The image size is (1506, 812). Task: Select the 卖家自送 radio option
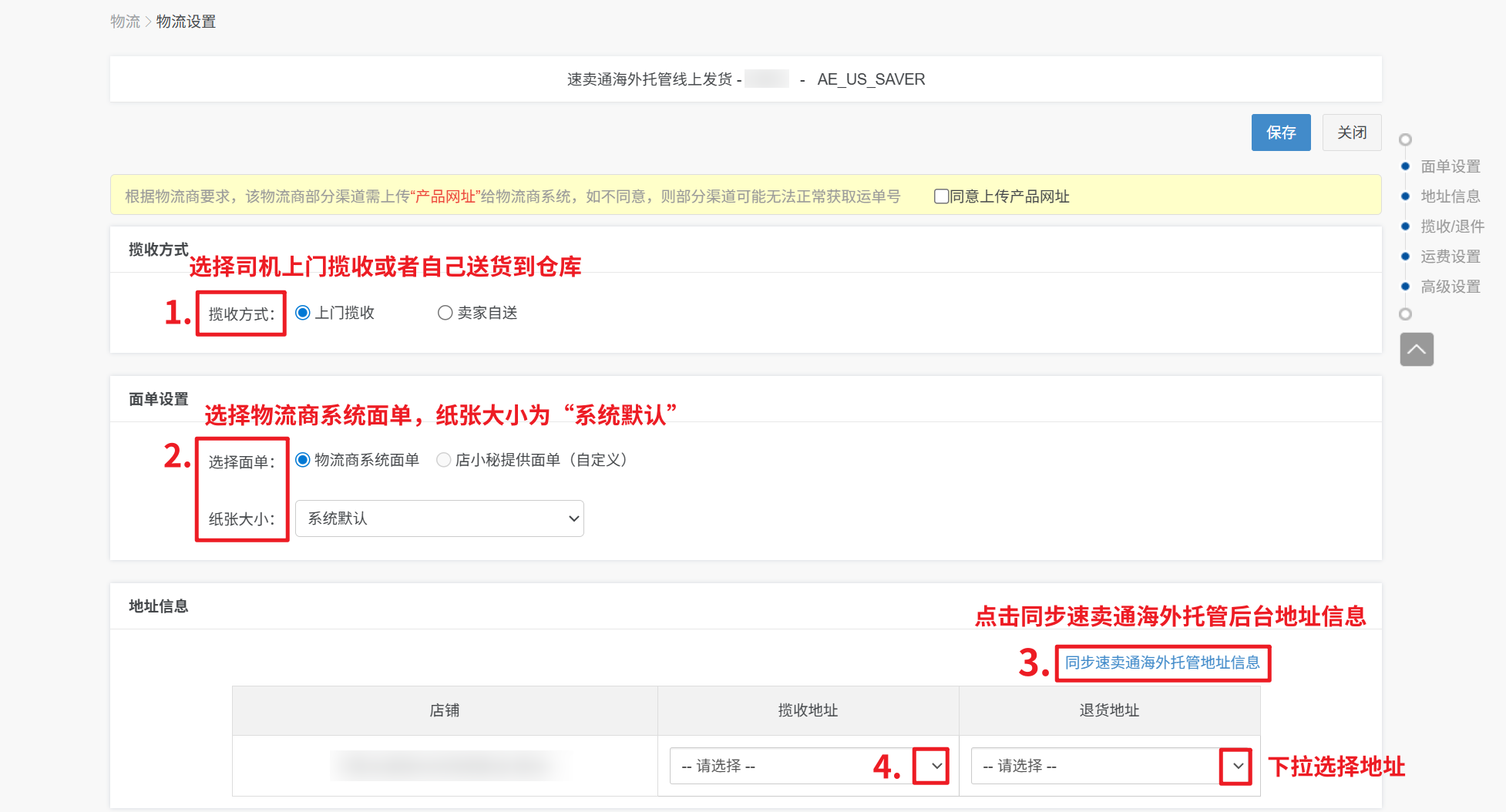point(445,313)
